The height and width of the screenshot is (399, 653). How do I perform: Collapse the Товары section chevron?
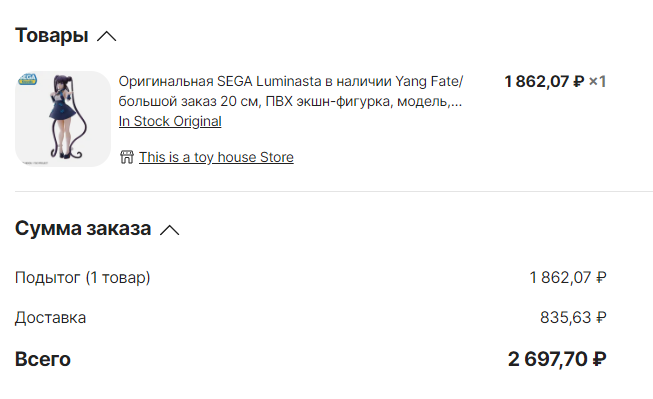pyautogui.click(x=107, y=36)
